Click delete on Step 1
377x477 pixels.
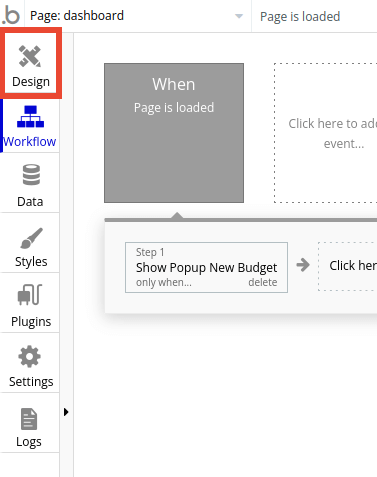coord(263,282)
